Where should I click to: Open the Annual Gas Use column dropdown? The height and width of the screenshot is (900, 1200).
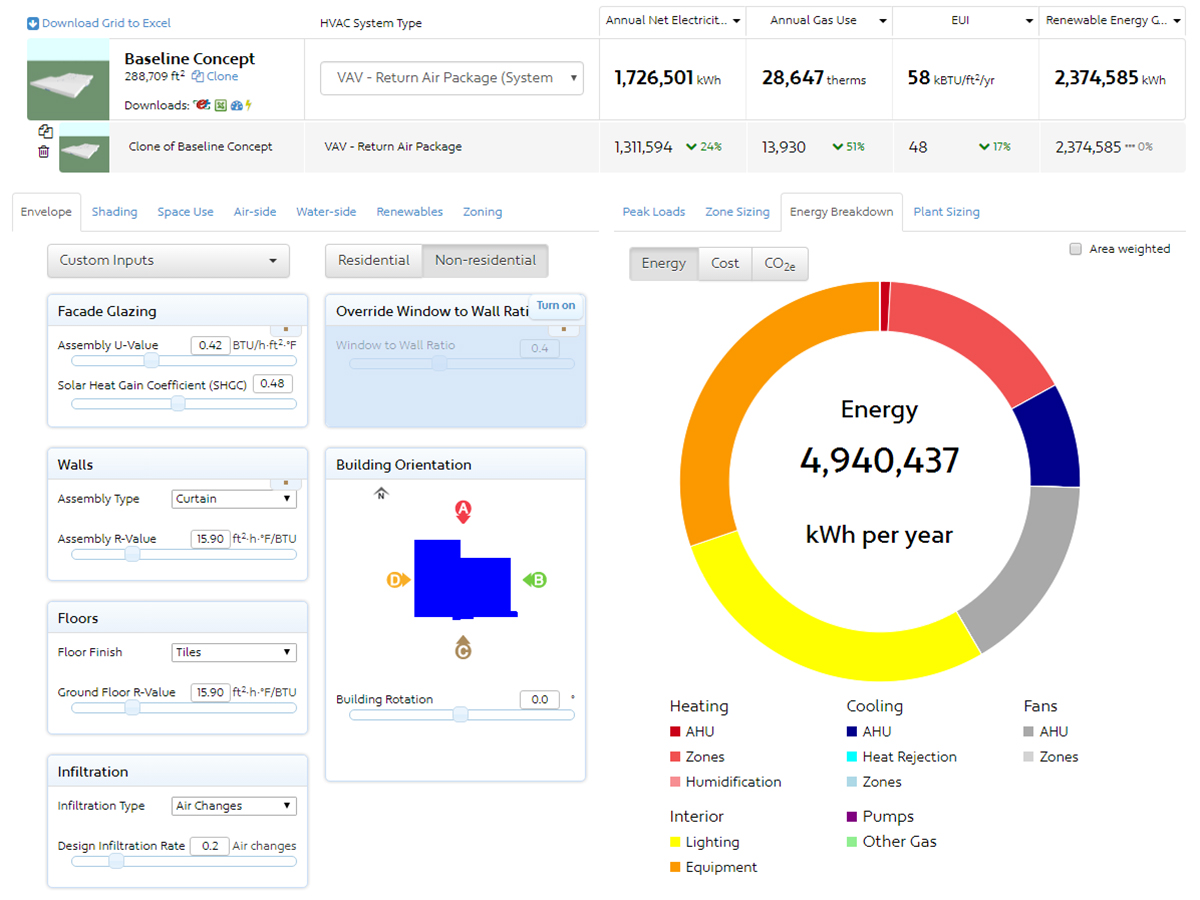(882, 20)
